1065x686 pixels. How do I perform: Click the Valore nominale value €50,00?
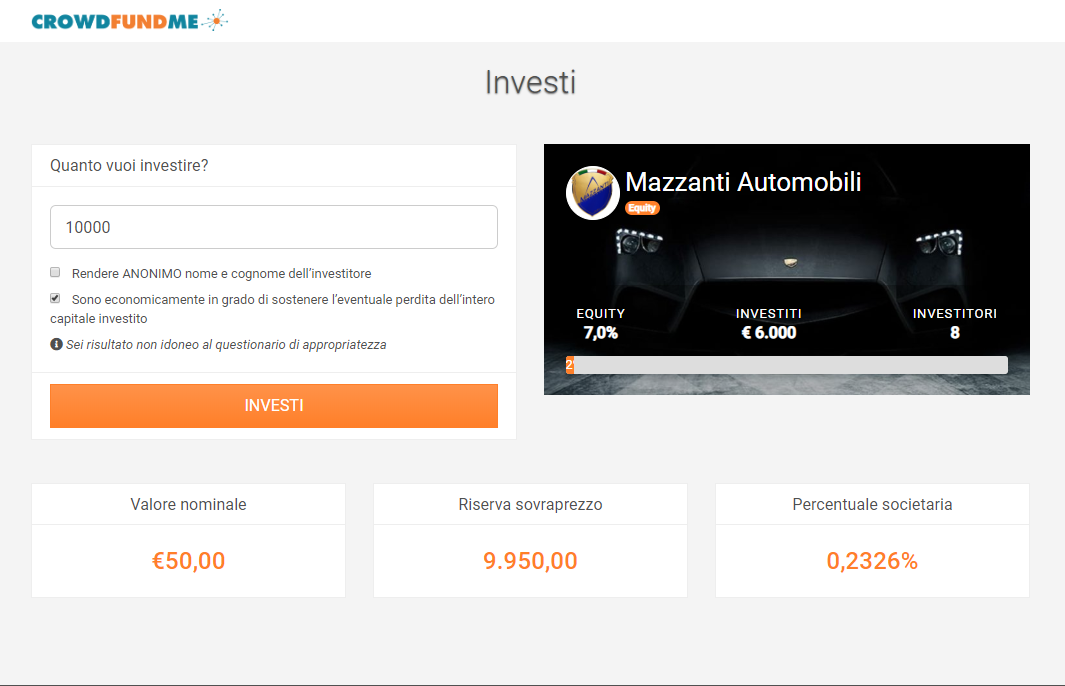pyautogui.click(x=188, y=560)
